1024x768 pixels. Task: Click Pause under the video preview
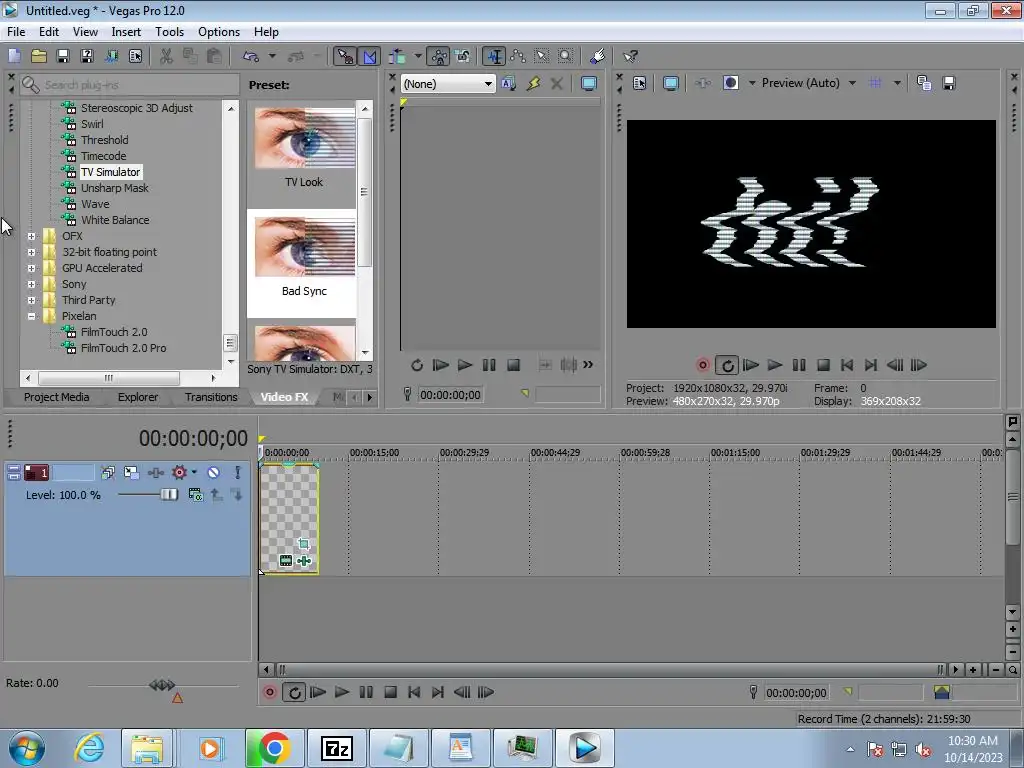click(799, 365)
